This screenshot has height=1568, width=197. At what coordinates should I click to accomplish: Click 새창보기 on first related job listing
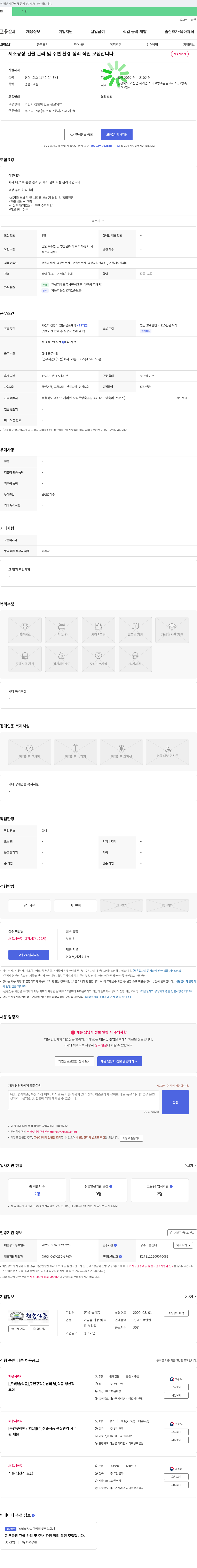[176, 1395]
